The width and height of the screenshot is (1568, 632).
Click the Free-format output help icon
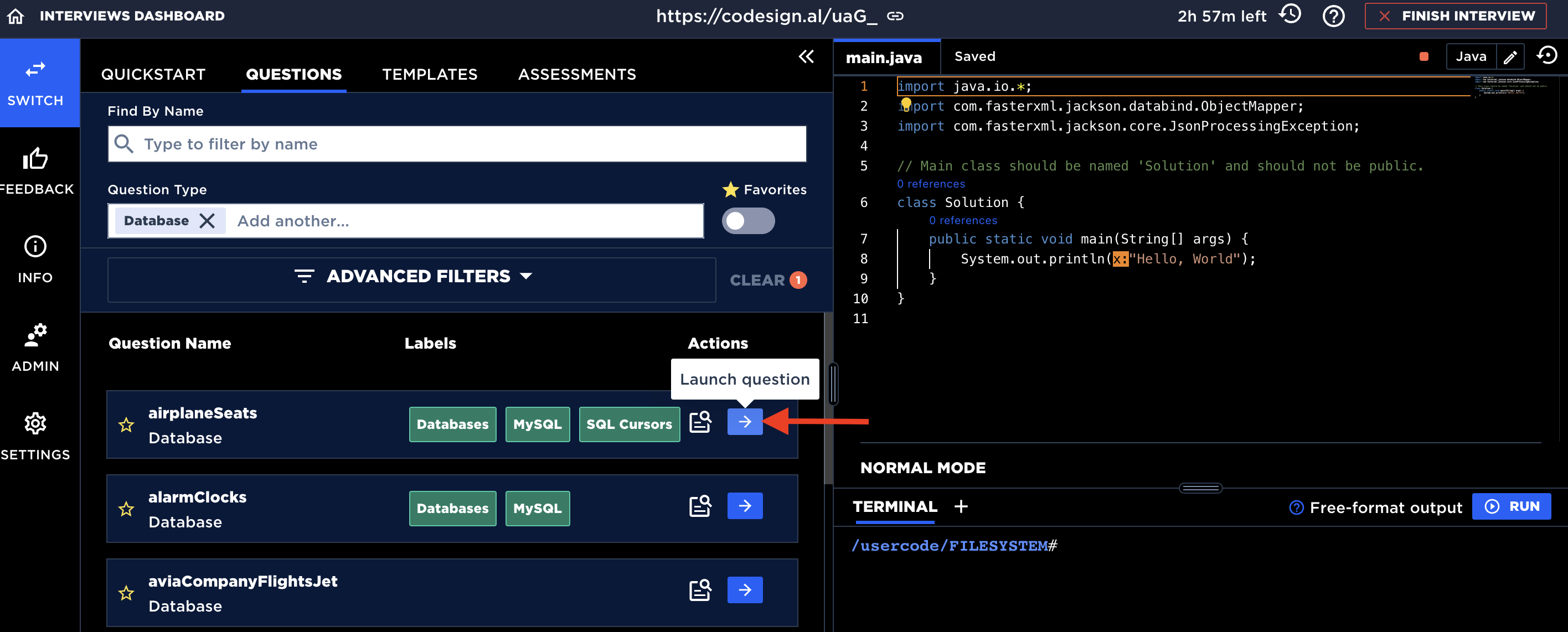(x=1296, y=508)
